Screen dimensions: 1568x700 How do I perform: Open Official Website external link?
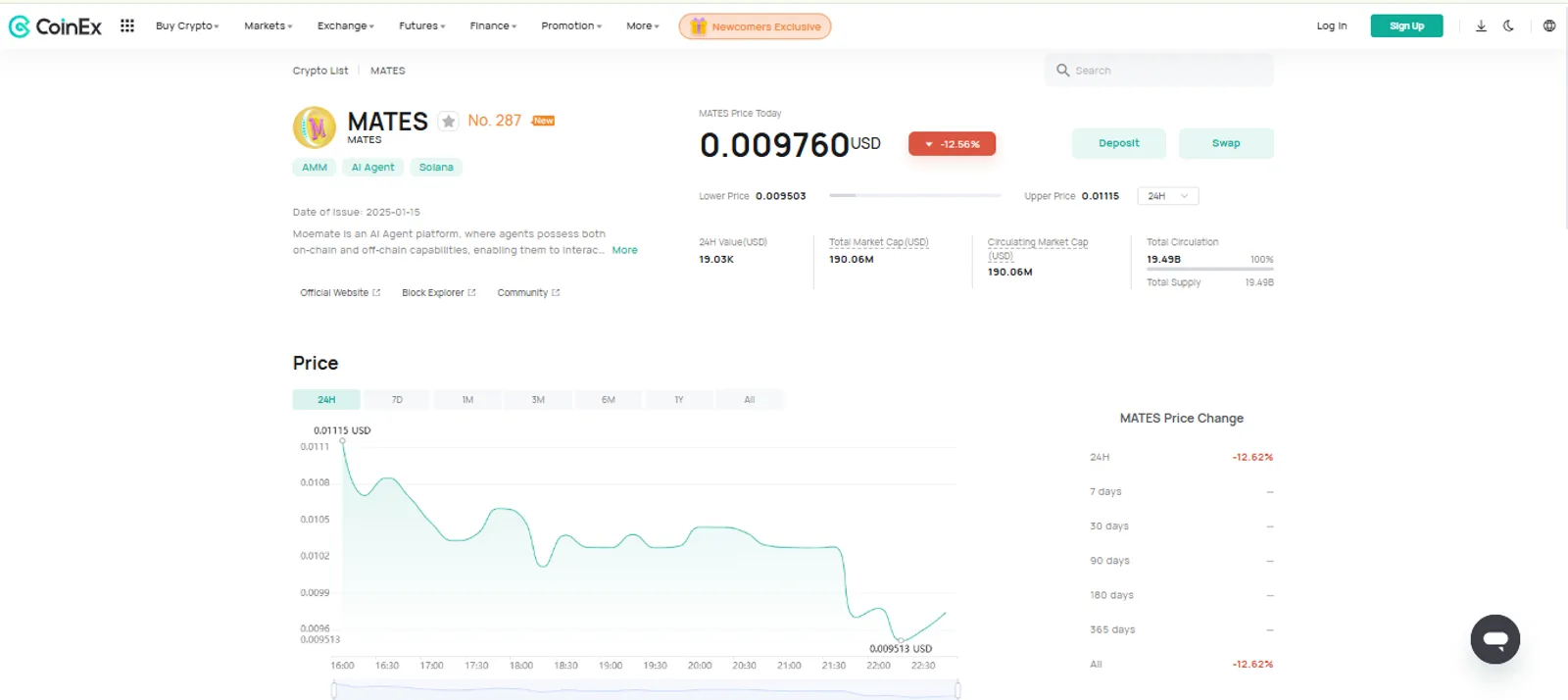pyautogui.click(x=340, y=293)
